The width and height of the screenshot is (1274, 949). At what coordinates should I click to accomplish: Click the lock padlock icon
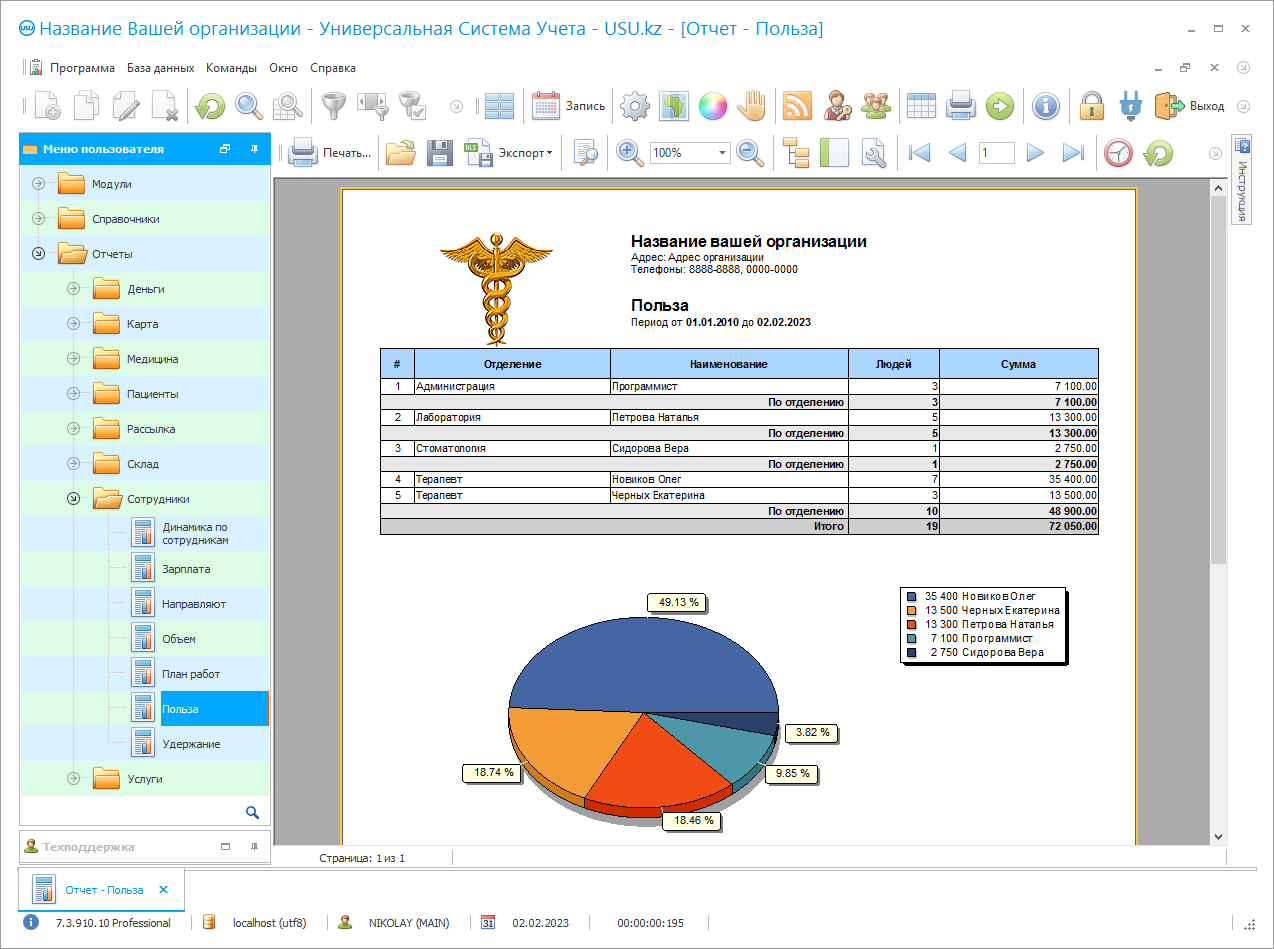click(x=1091, y=106)
